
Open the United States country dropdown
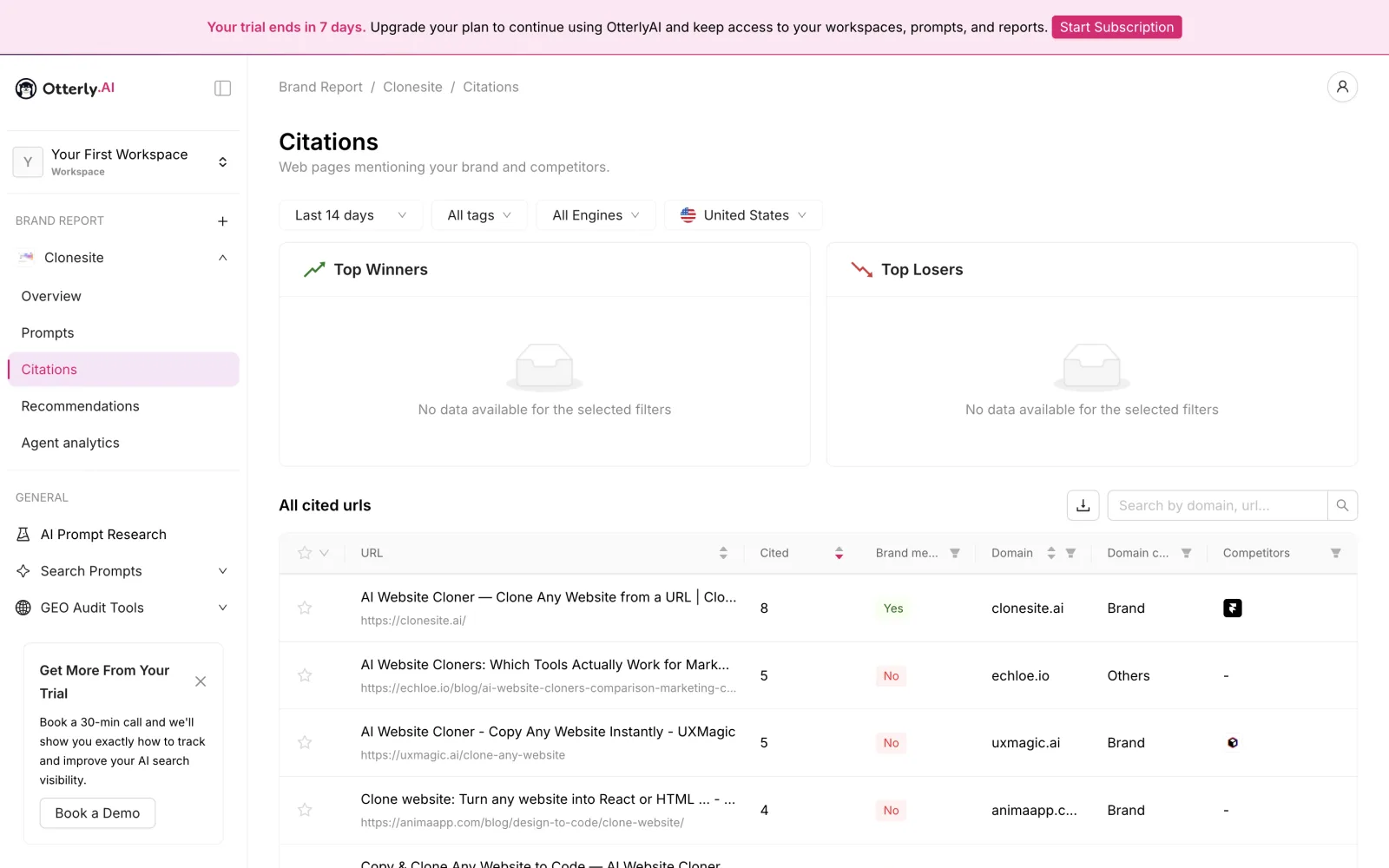(x=743, y=215)
